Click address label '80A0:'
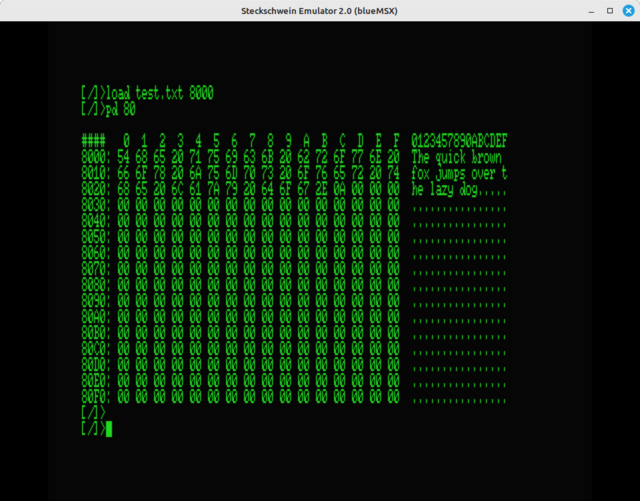The image size is (640, 501). click(96, 317)
